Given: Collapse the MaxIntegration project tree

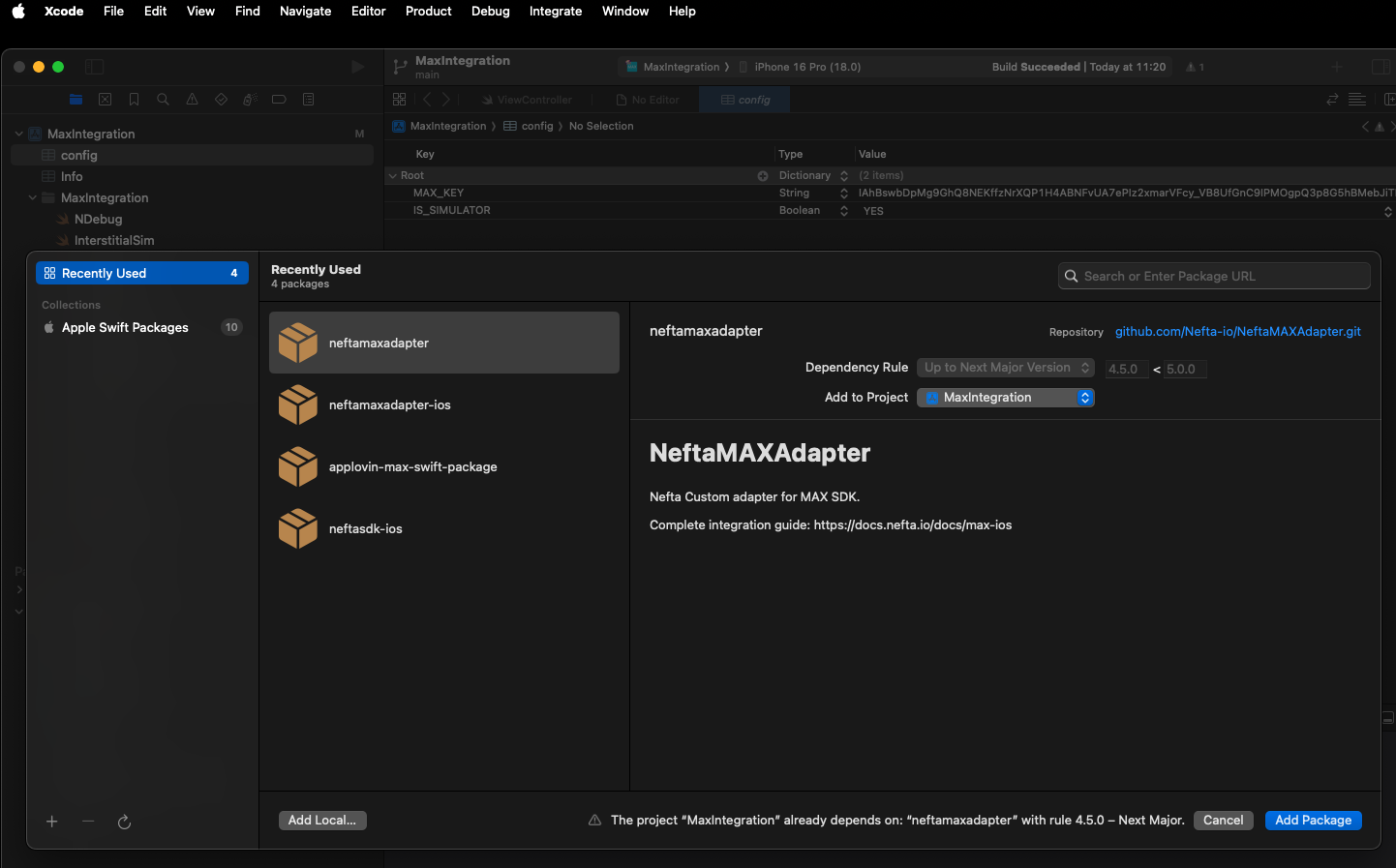Looking at the screenshot, I should pyautogui.click(x=19, y=134).
